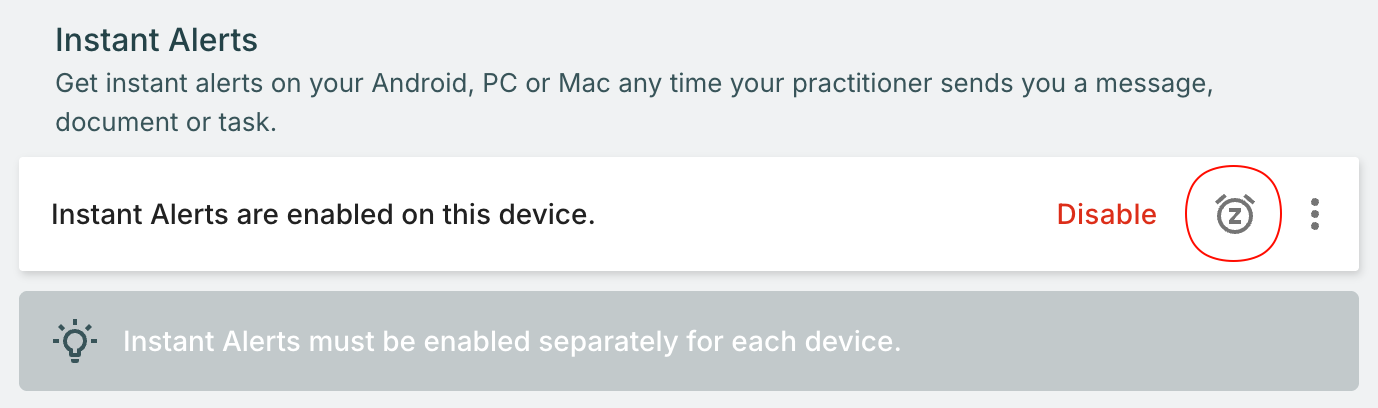Click the 'Get instant alerts' description paragraph
Image resolution: width=1378 pixels, height=408 pixels.
pyautogui.click(x=634, y=82)
